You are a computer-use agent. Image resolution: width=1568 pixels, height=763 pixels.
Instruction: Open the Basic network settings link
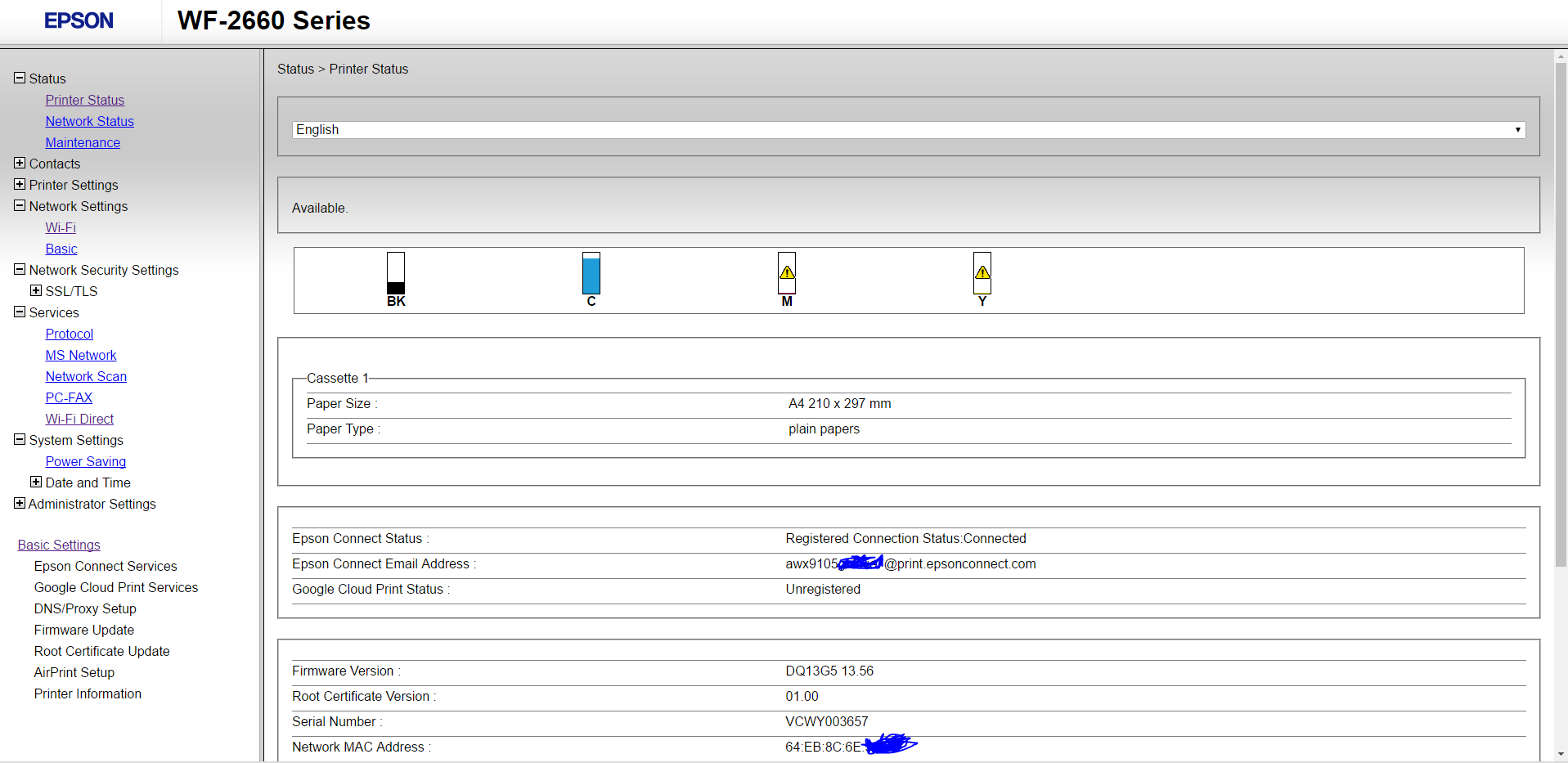pos(61,249)
